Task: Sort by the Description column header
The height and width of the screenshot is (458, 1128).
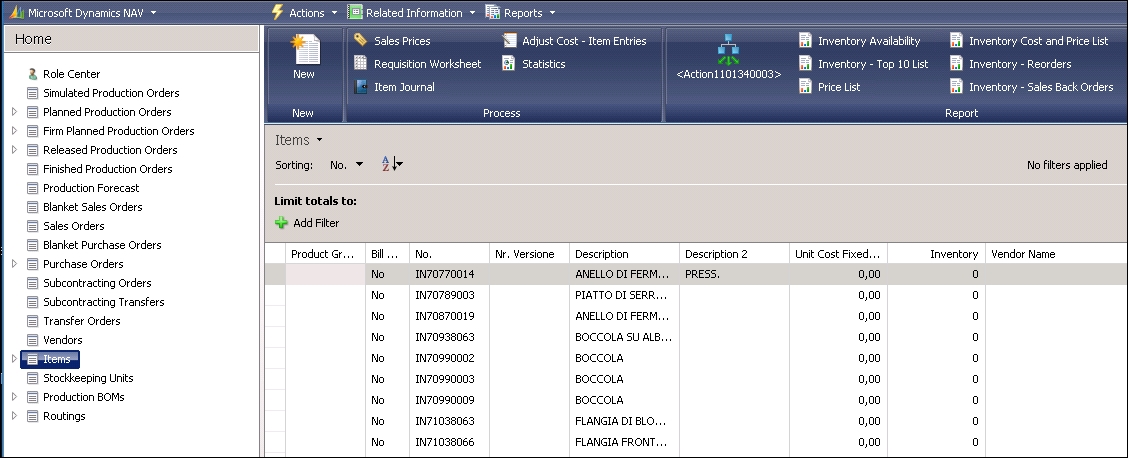Action: coord(624,254)
